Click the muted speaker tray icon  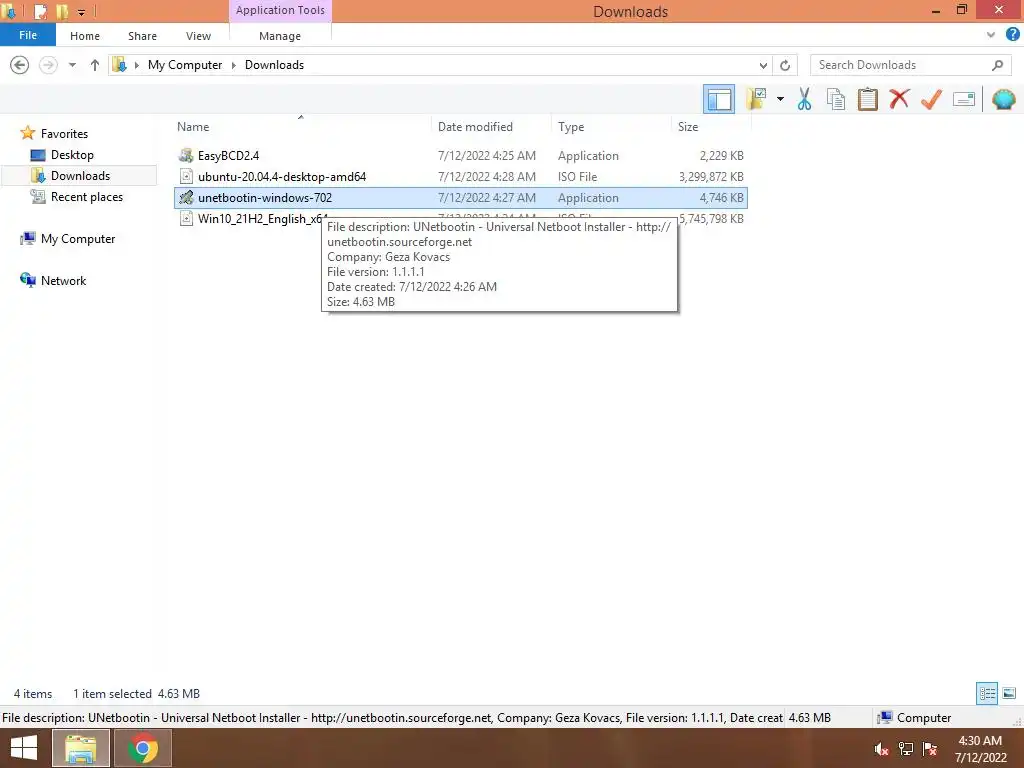pos(882,749)
